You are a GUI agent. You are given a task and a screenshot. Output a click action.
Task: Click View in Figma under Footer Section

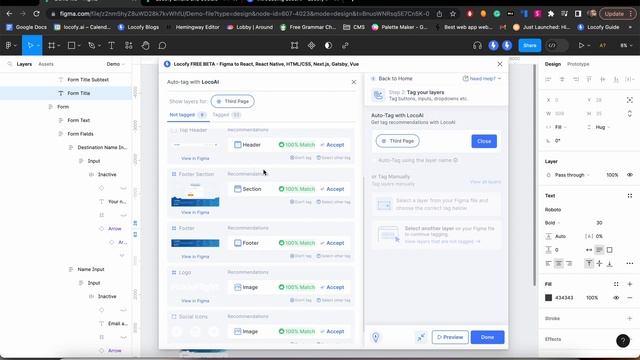(195, 212)
